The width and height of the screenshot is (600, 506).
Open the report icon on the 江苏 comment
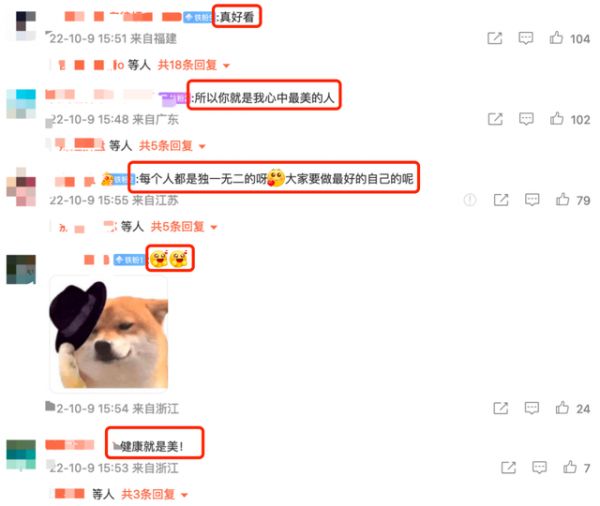click(x=470, y=200)
